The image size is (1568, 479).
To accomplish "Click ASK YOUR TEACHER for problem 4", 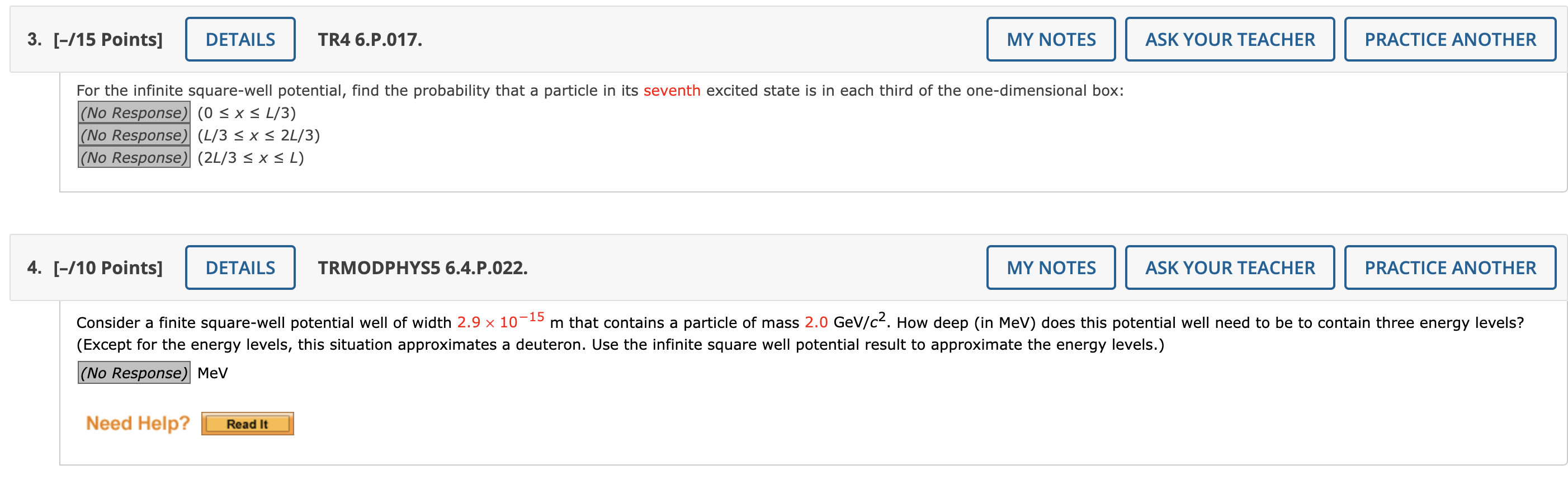I will (1230, 267).
